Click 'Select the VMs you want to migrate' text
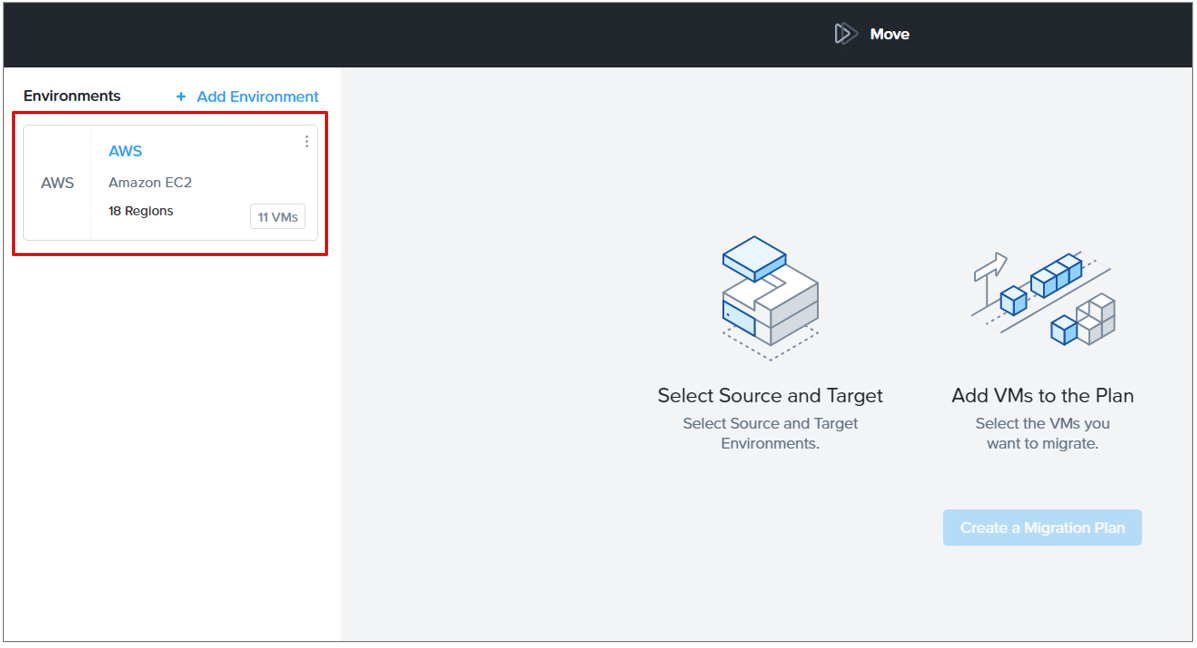1197x648 pixels. click(x=1043, y=434)
